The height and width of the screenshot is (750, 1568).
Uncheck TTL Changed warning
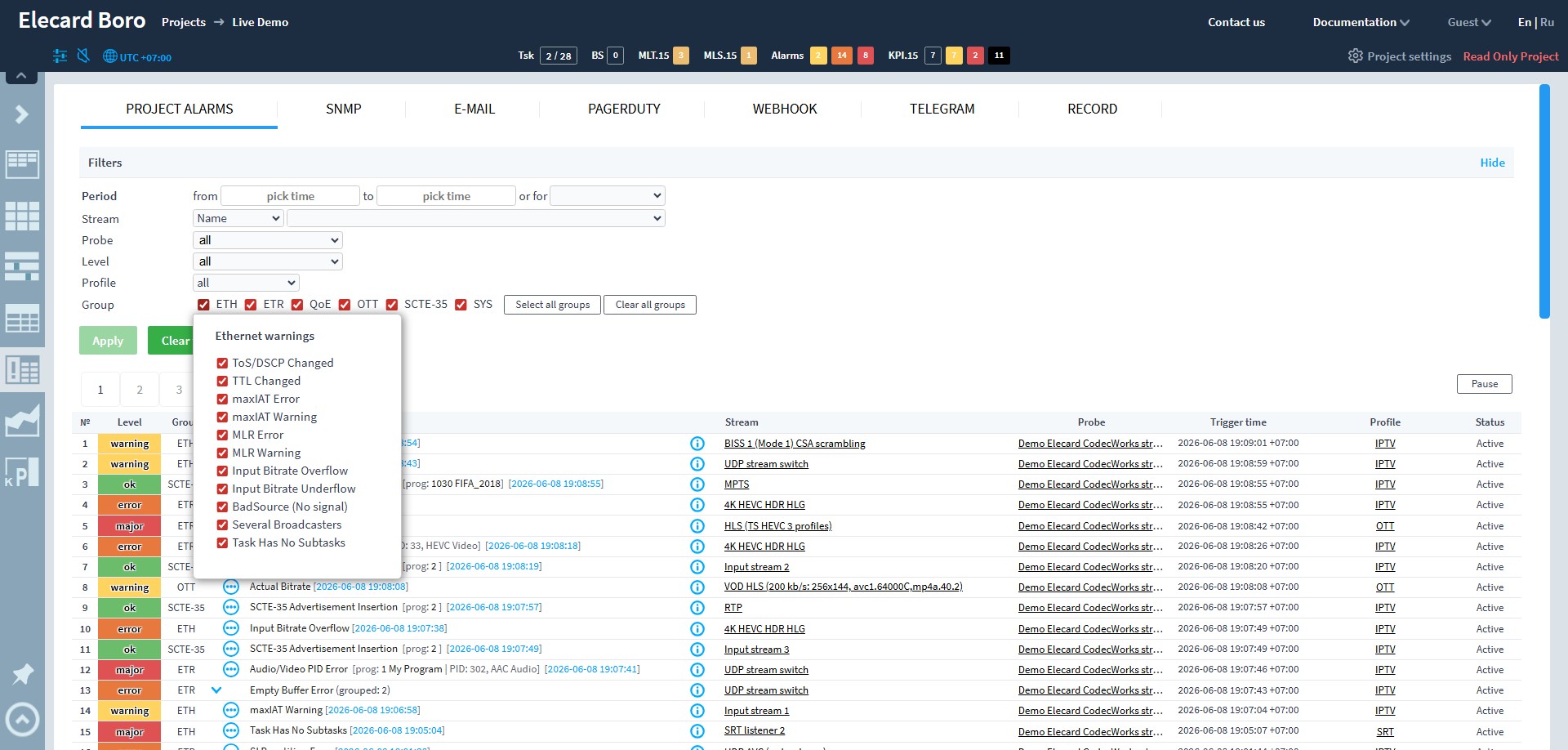coord(222,381)
